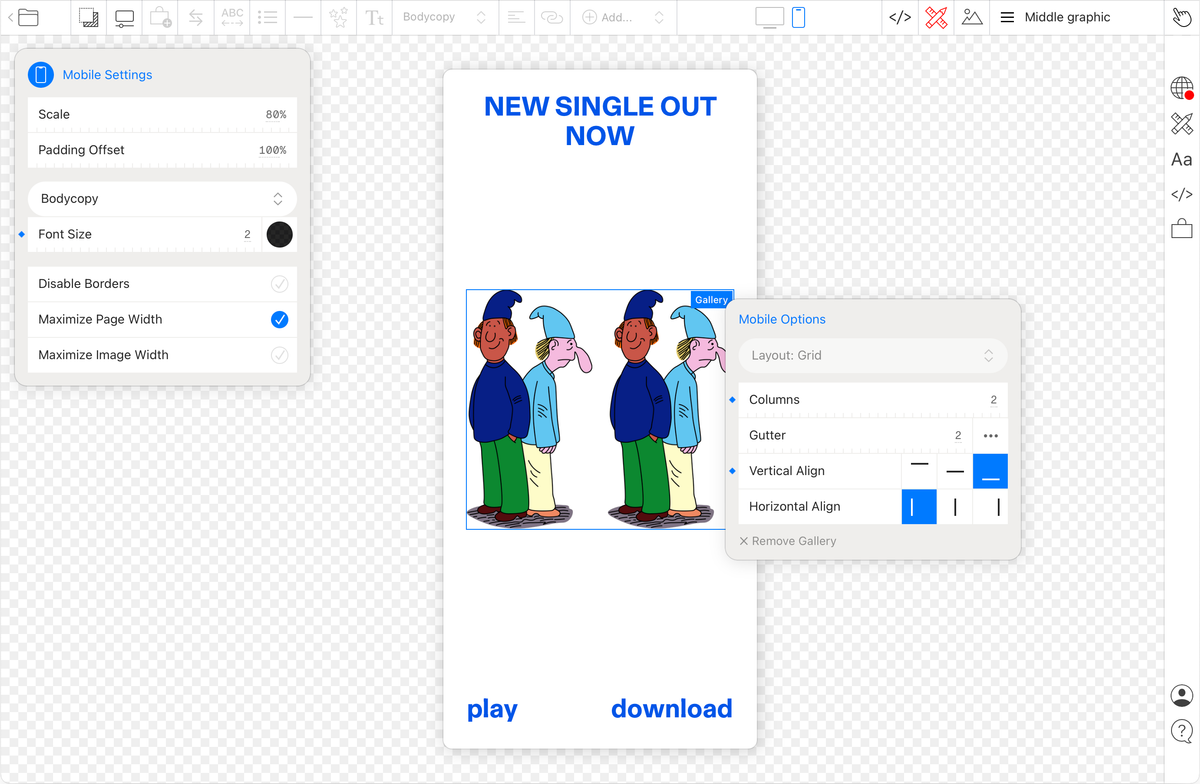Screen dimensions: 1200x784
Task: Insert a horizontal rule
Action: 302,17
